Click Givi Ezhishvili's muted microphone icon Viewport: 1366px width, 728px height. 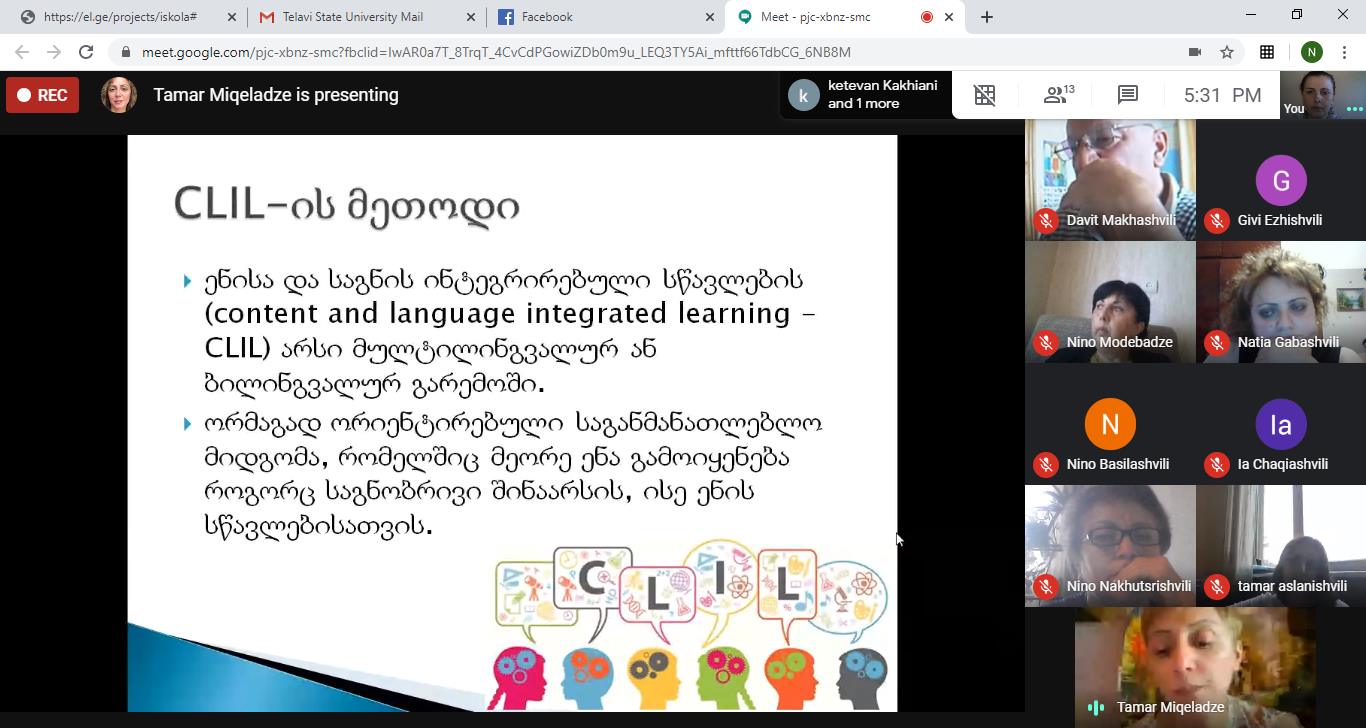click(x=1217, y=220)
